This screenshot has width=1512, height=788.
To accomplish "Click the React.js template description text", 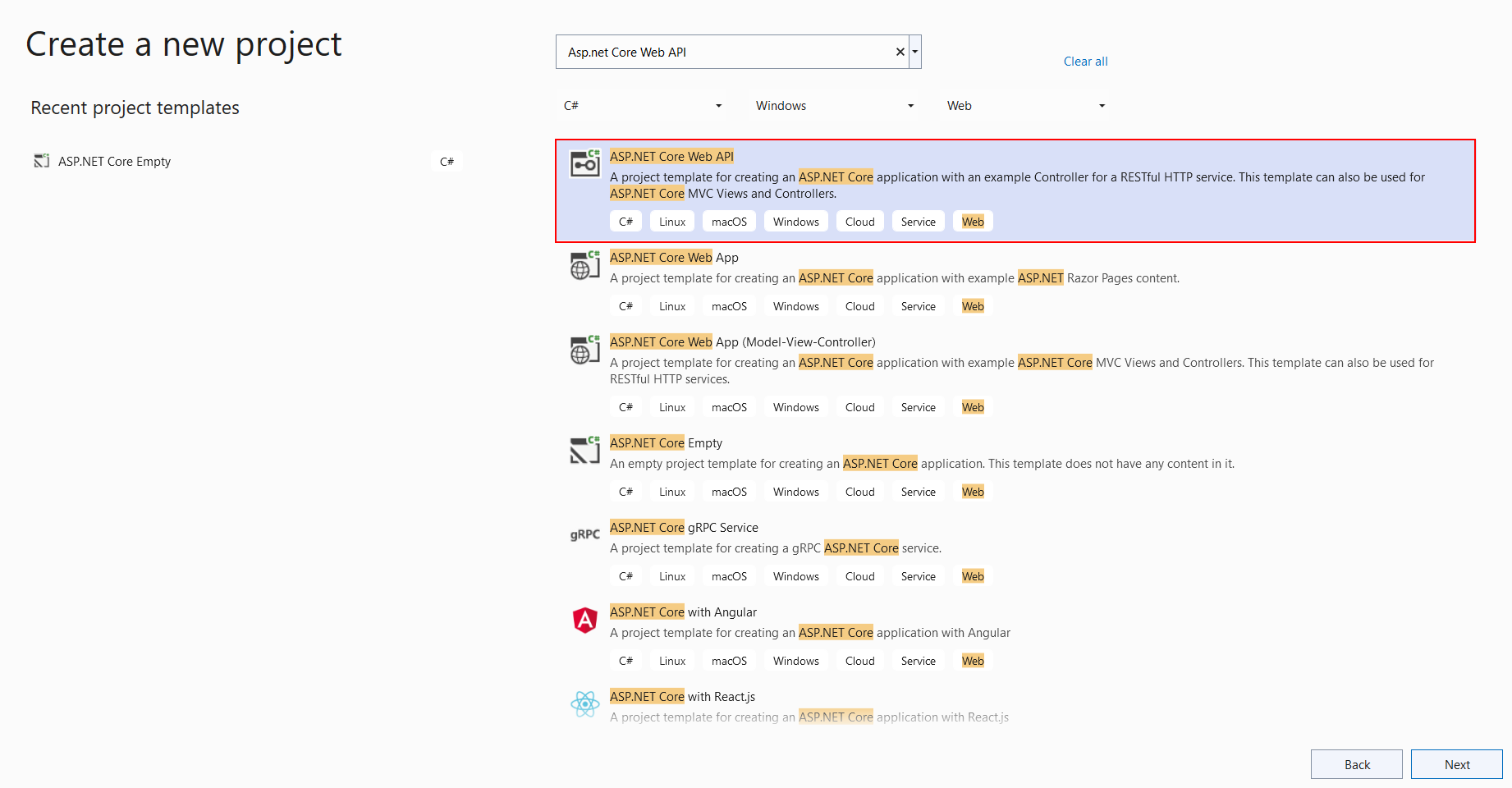I will pyautogui.click(x=809, y=717).
